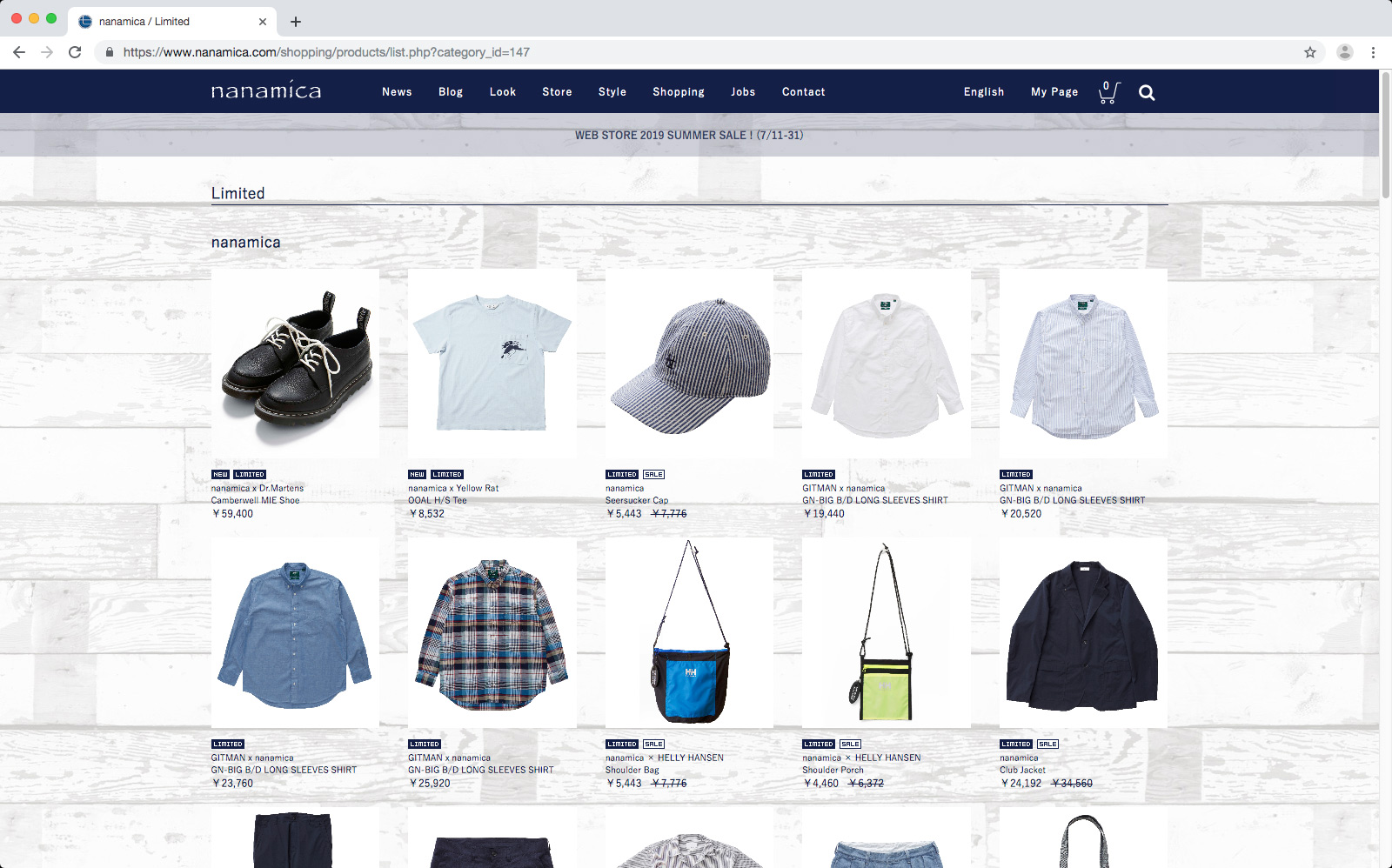
Task: Click the LIMITED badge under Club Jacket
Action: pos(1016,744)
